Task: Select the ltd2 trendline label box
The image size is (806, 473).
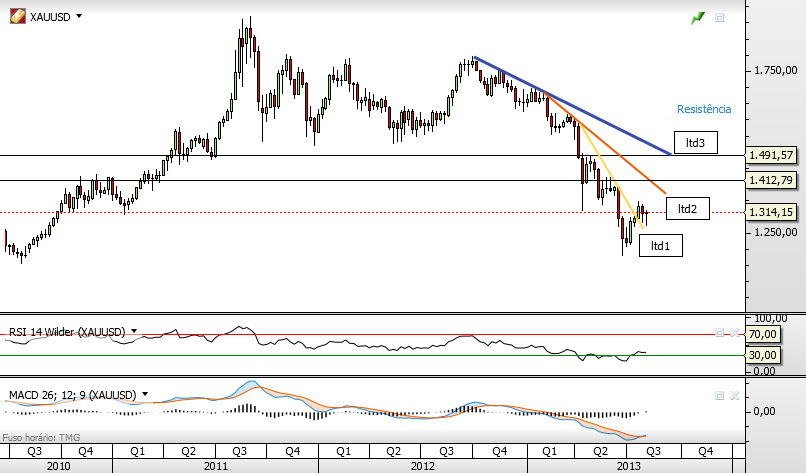Action: tap(688, 209)
